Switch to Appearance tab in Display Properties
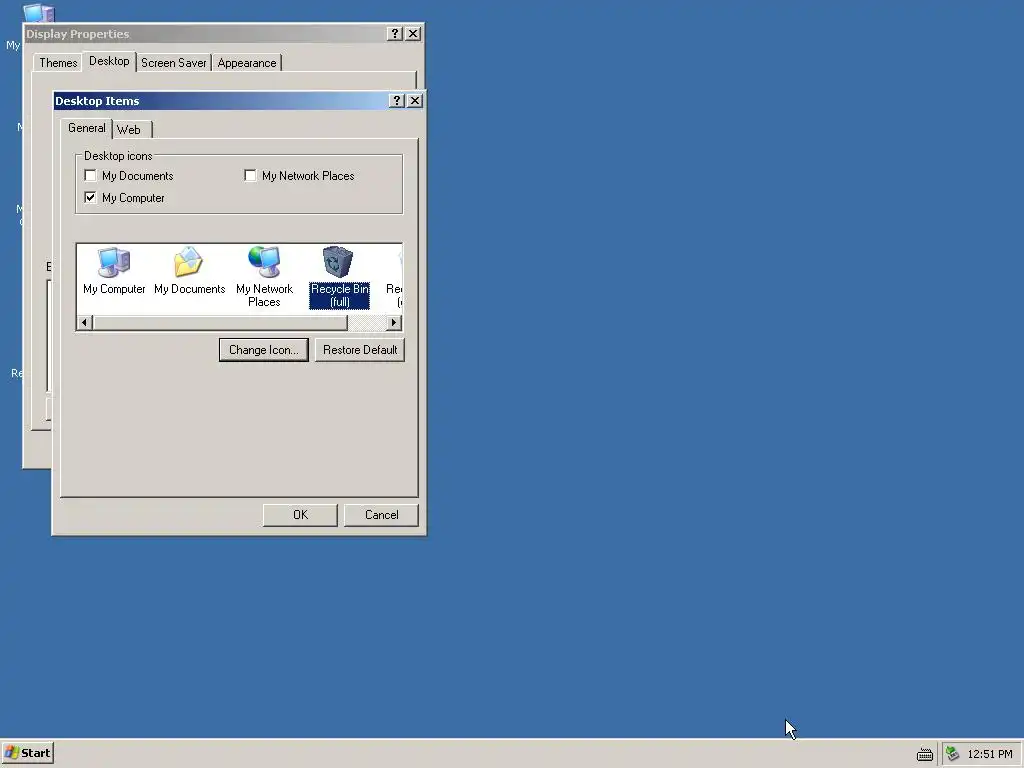This screenshot has width=1024, height=768. click(247, 63)
